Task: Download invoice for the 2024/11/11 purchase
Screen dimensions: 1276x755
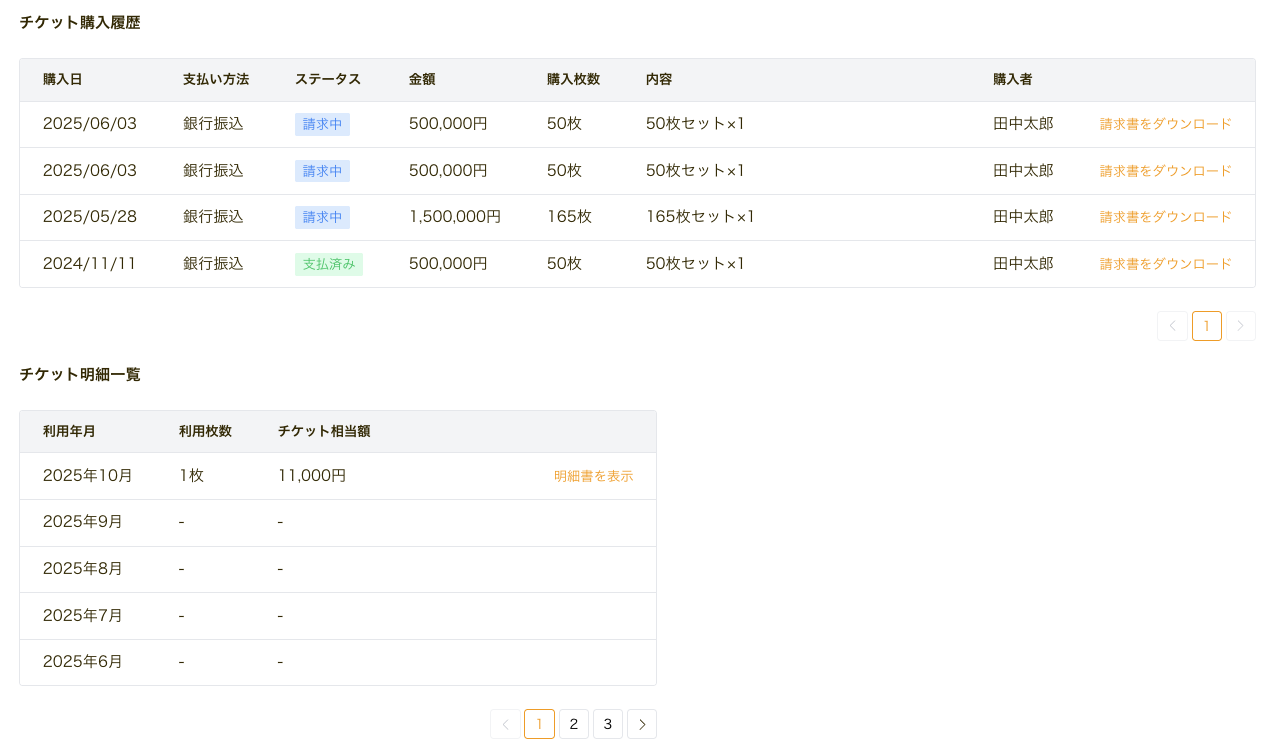Action: point(1166,264)
